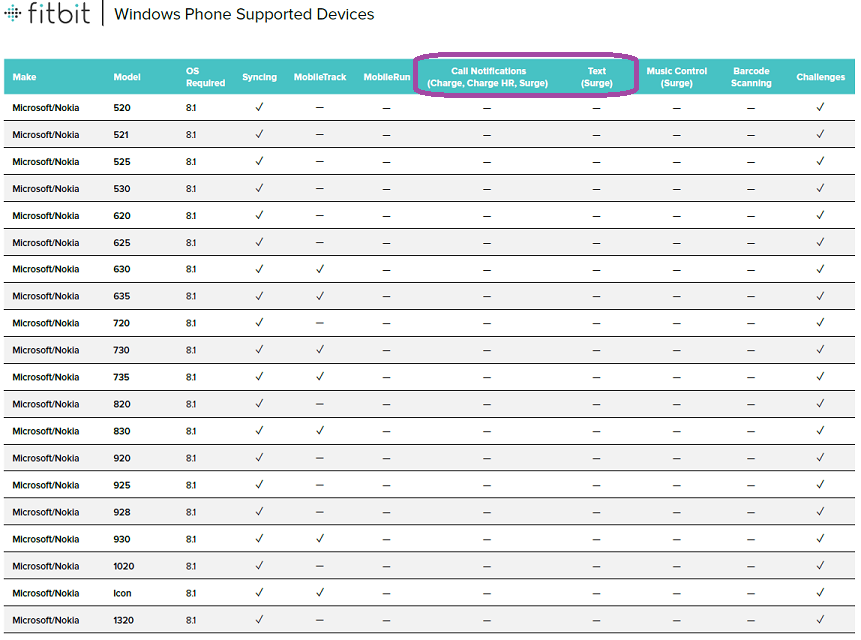Image resolution: width=861 pixels, height=640 pixels.
Task: Select the '630' model cell
Action: pyautogui.click(x=122, y=269)
